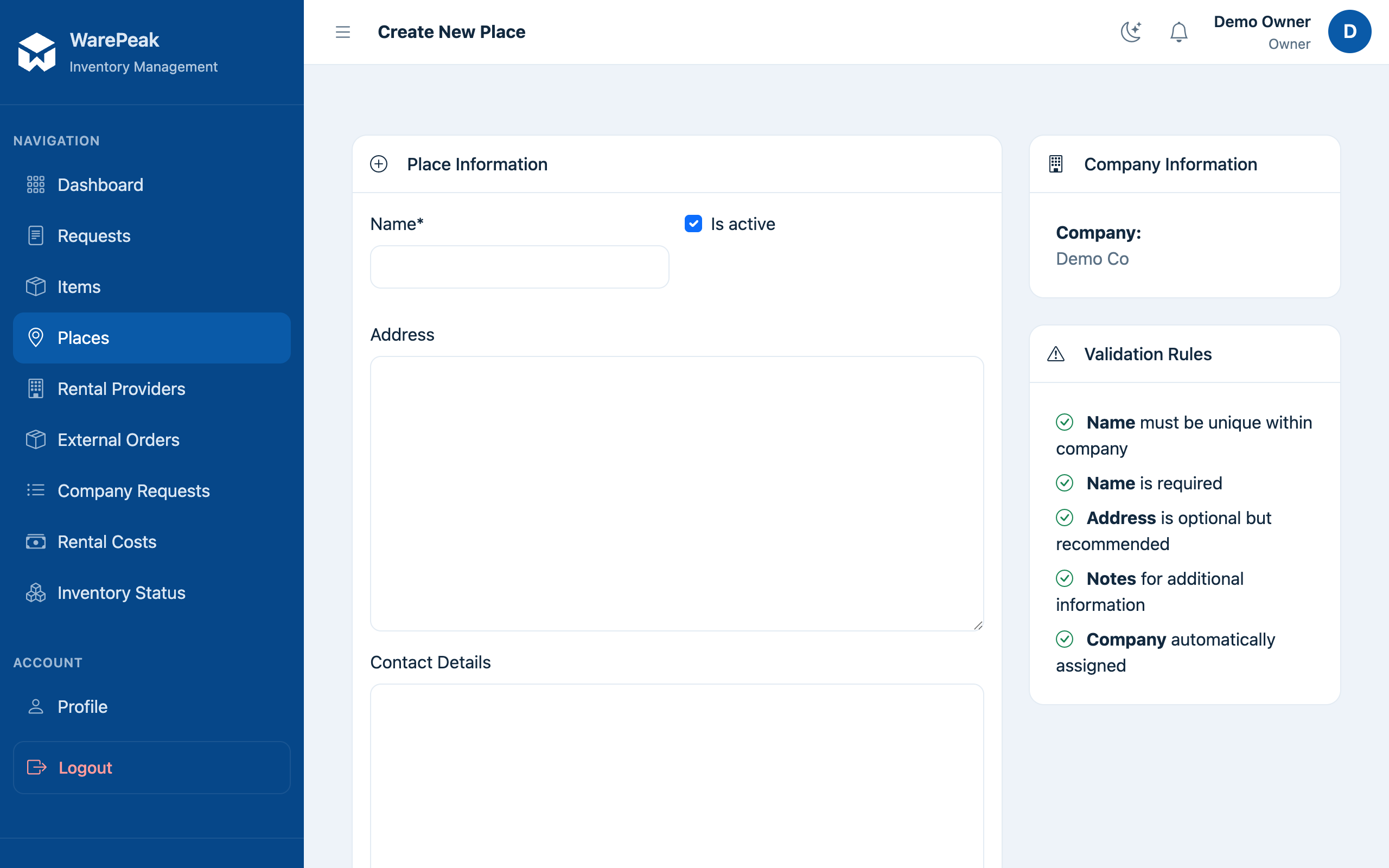Click the Places pin icon
1389x868 pixels.
point(36,337)
